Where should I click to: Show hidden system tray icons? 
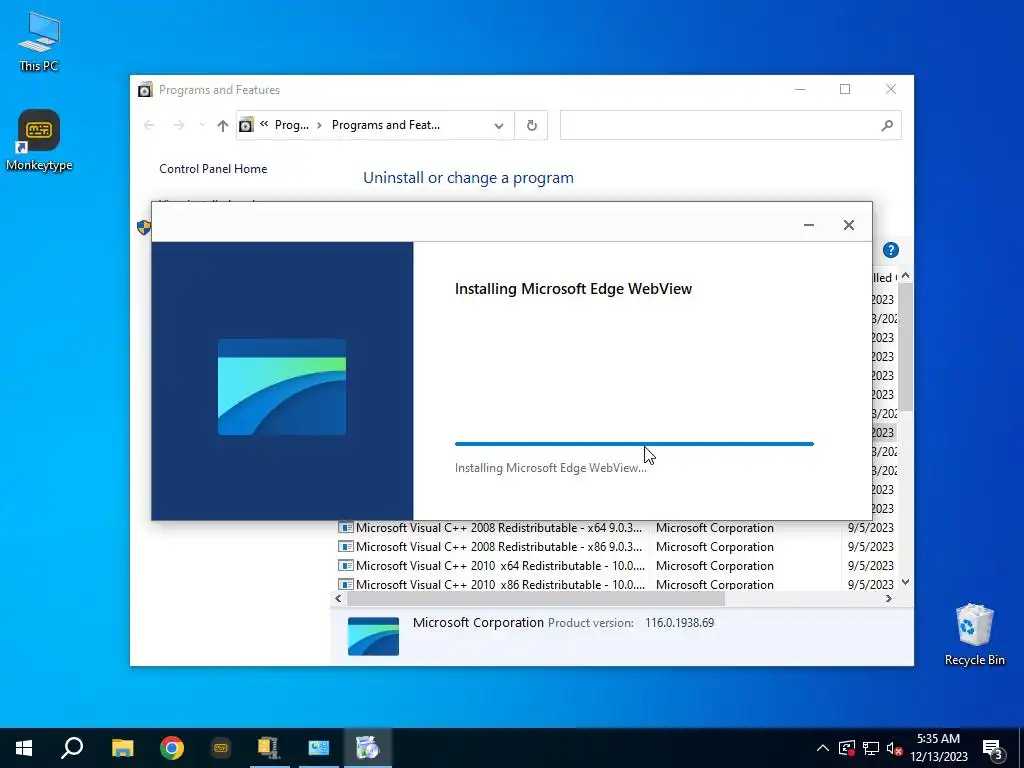tap(823, 748)
